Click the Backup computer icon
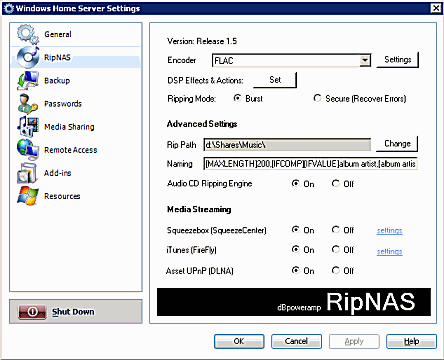Viewport: 444px width, 360px height. point(28,80)
